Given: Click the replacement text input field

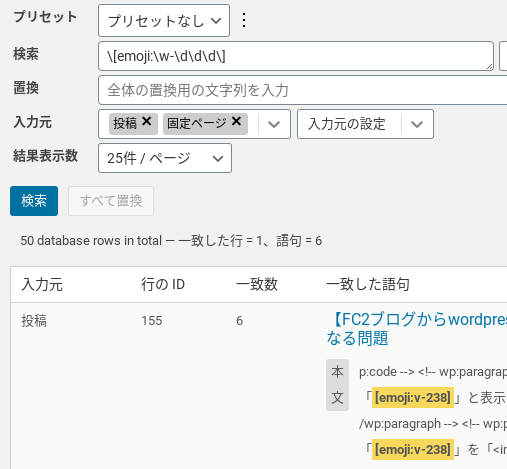Looking at the screenshot, I should point(303,90).
